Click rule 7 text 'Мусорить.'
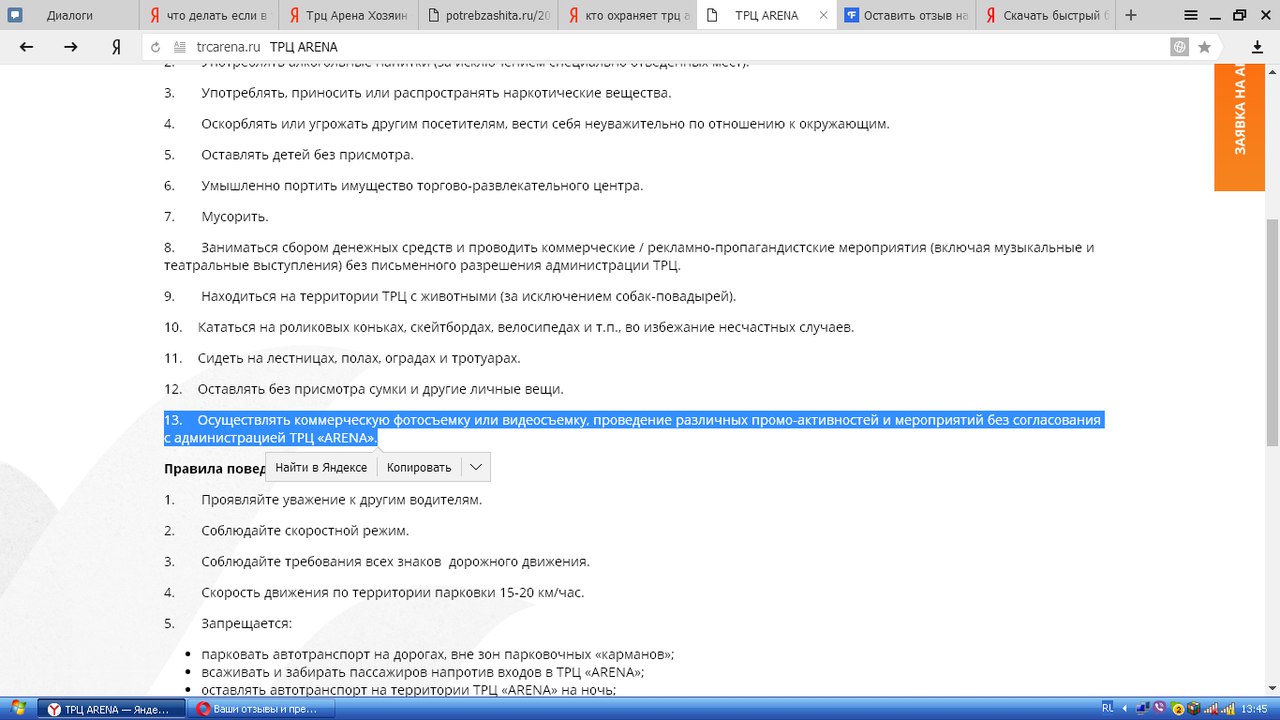The image size is (1280, 720). pos(235,216)
